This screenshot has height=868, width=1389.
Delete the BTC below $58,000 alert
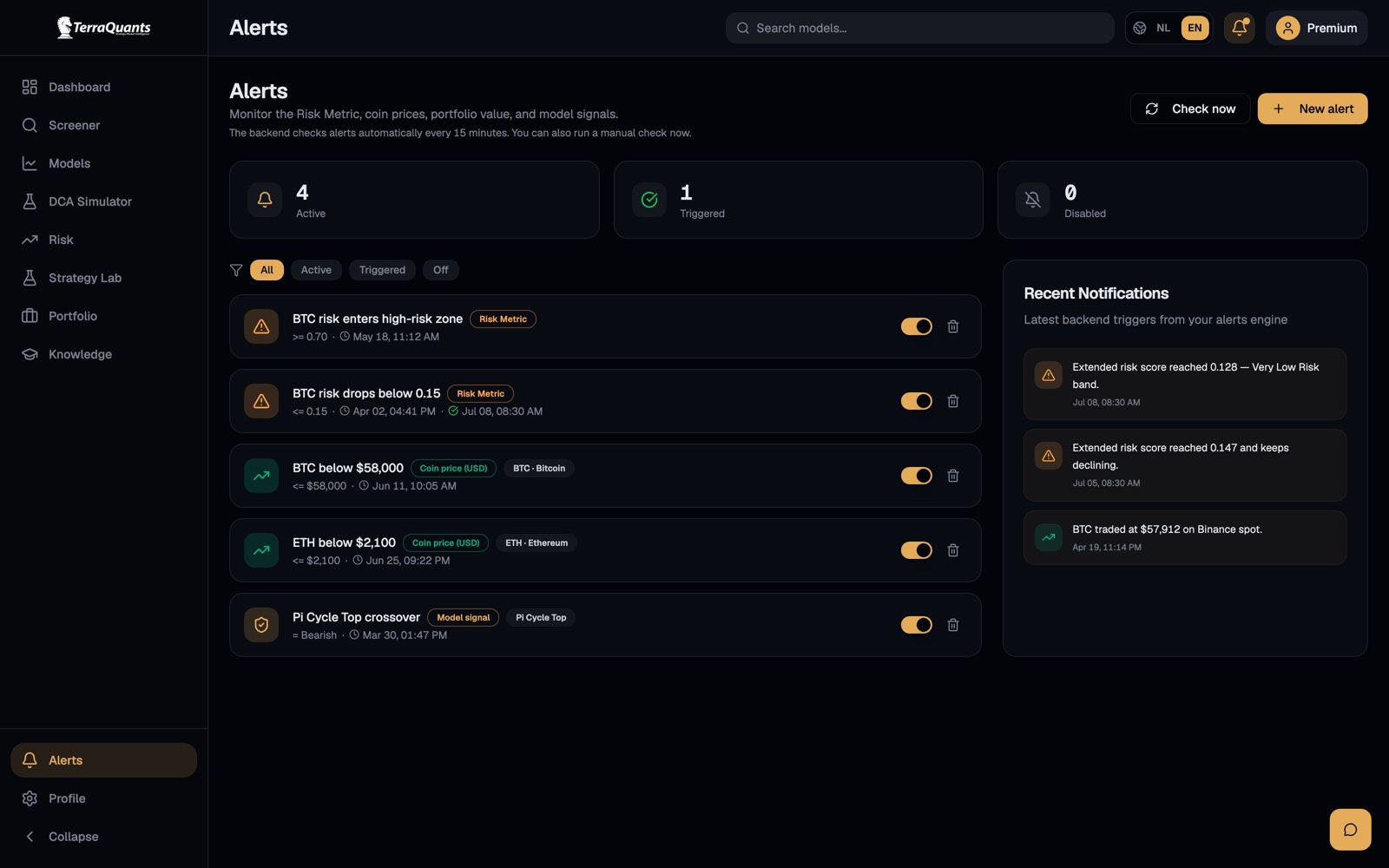click(952, 476)
